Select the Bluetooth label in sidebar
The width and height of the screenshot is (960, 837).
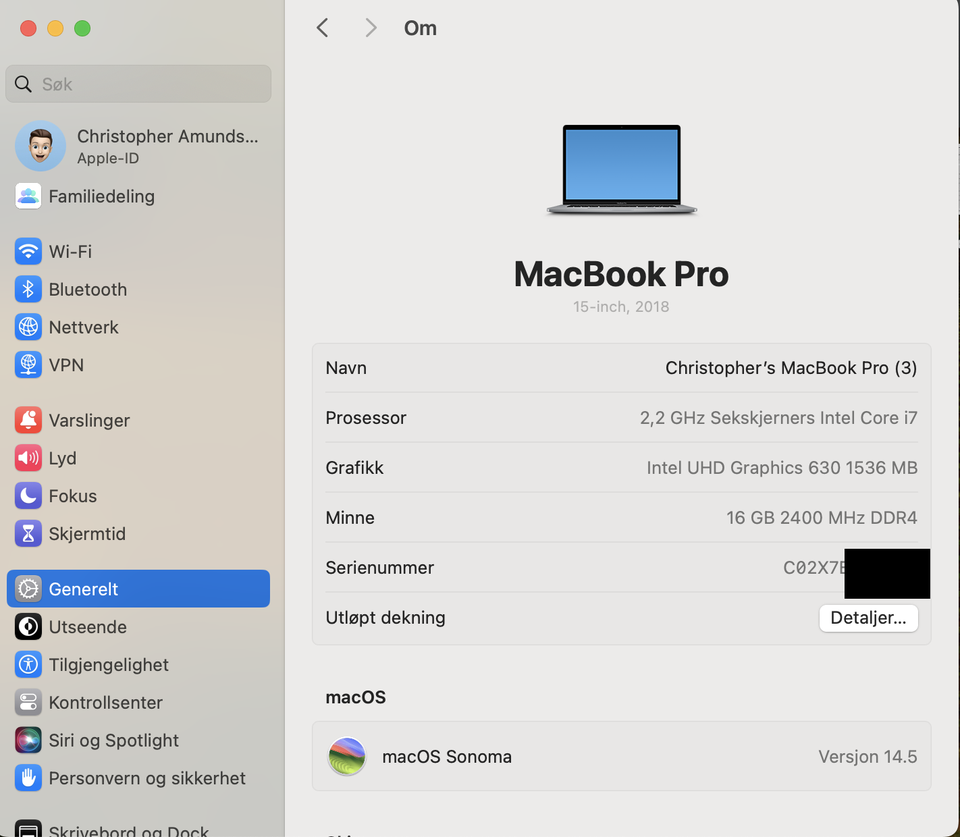tap(88, 290)
